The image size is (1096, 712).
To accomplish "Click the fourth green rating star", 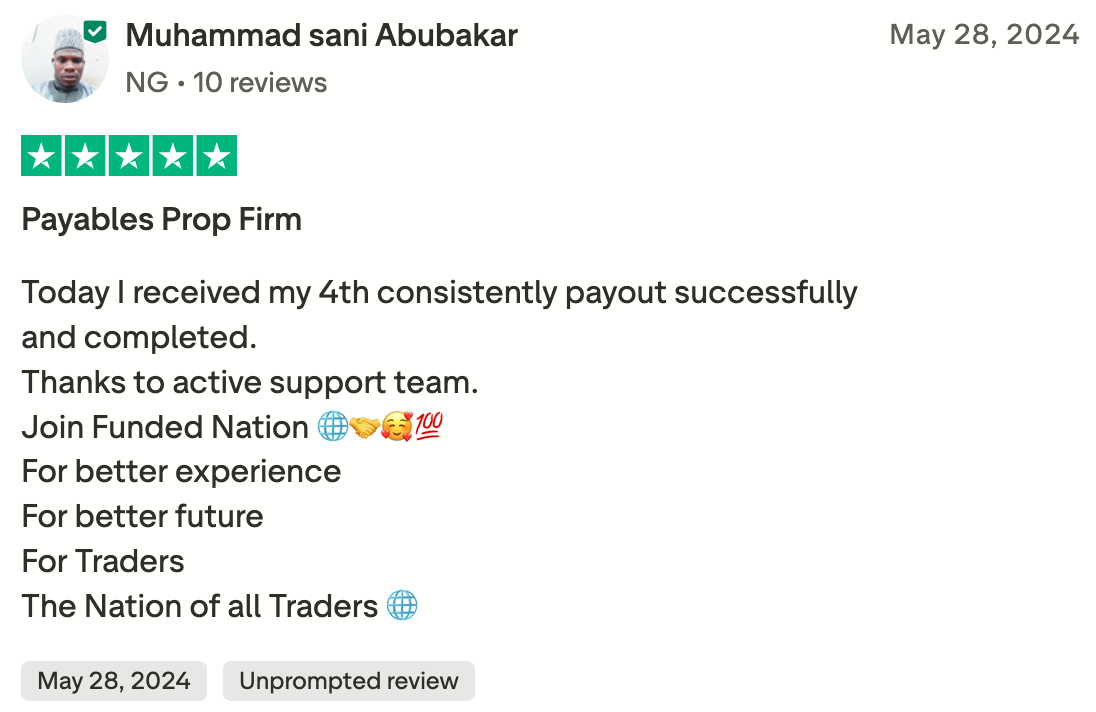I will [x=172, y=156].
